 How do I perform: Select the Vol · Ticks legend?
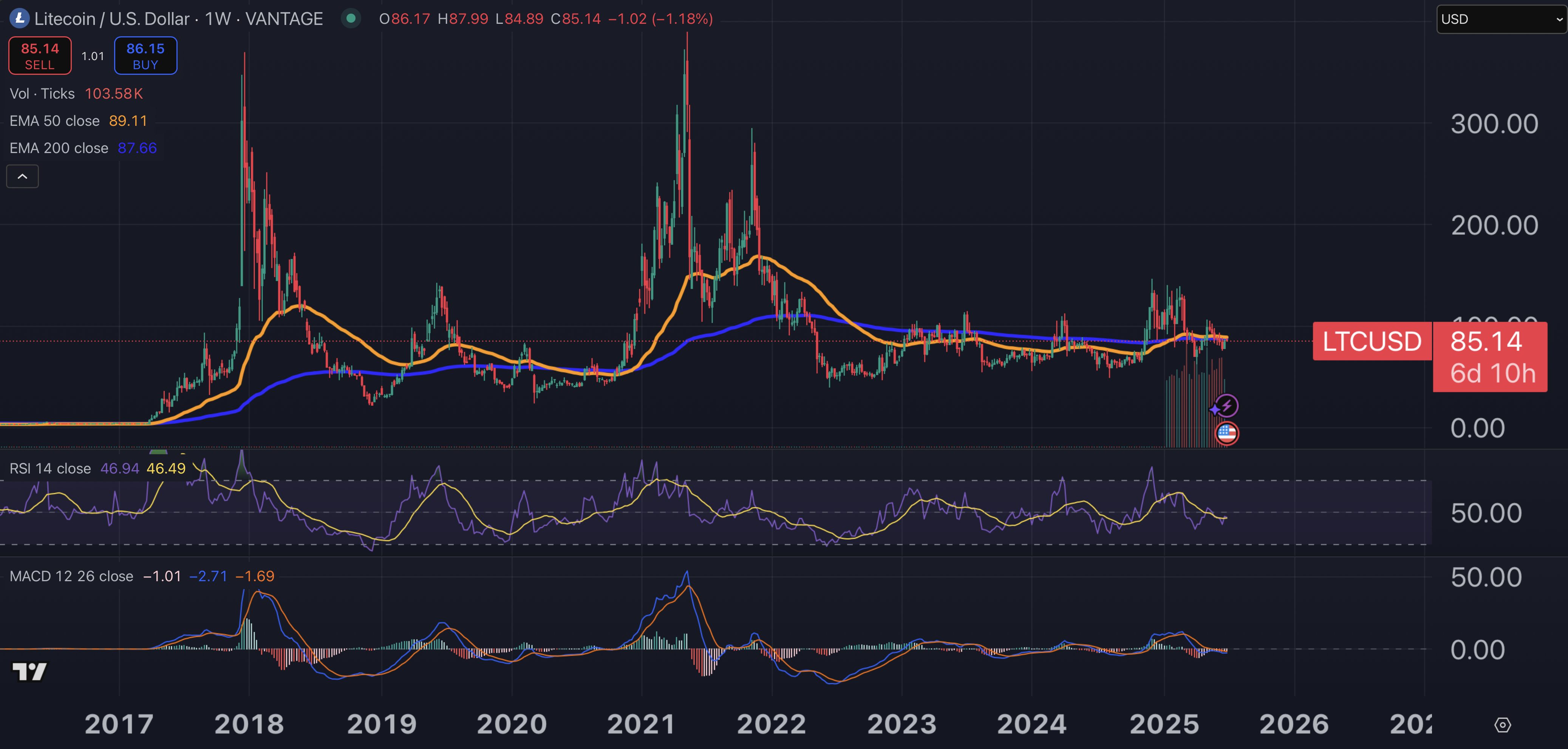43,94
